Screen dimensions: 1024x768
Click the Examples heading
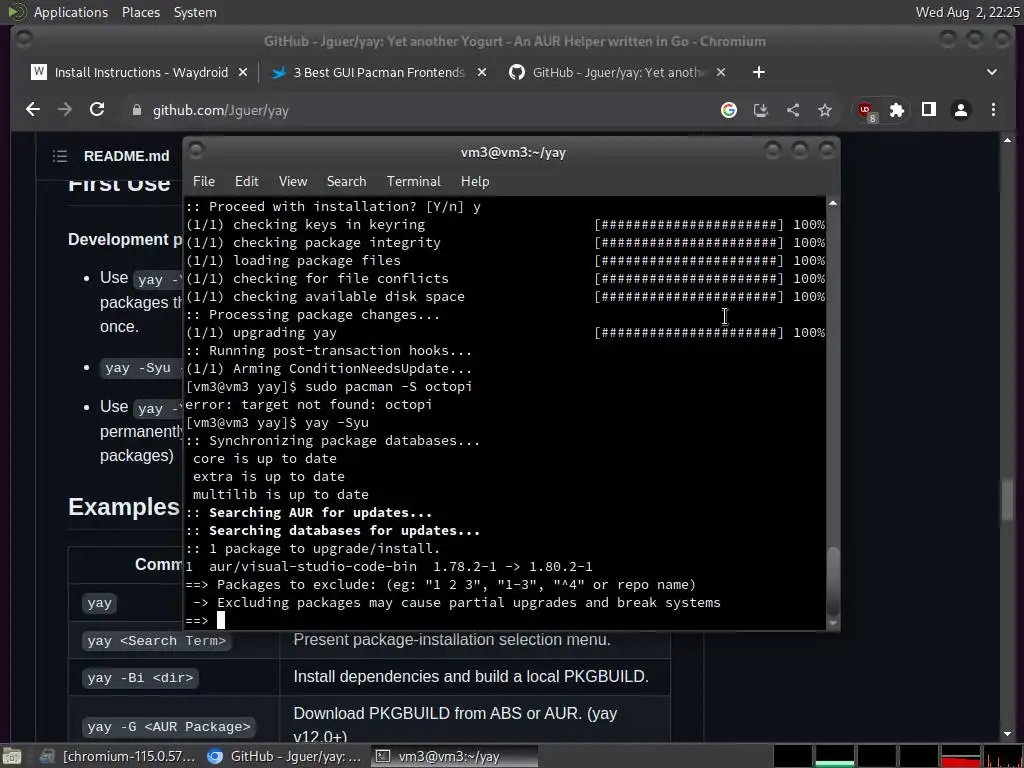[x=123, y=507]
